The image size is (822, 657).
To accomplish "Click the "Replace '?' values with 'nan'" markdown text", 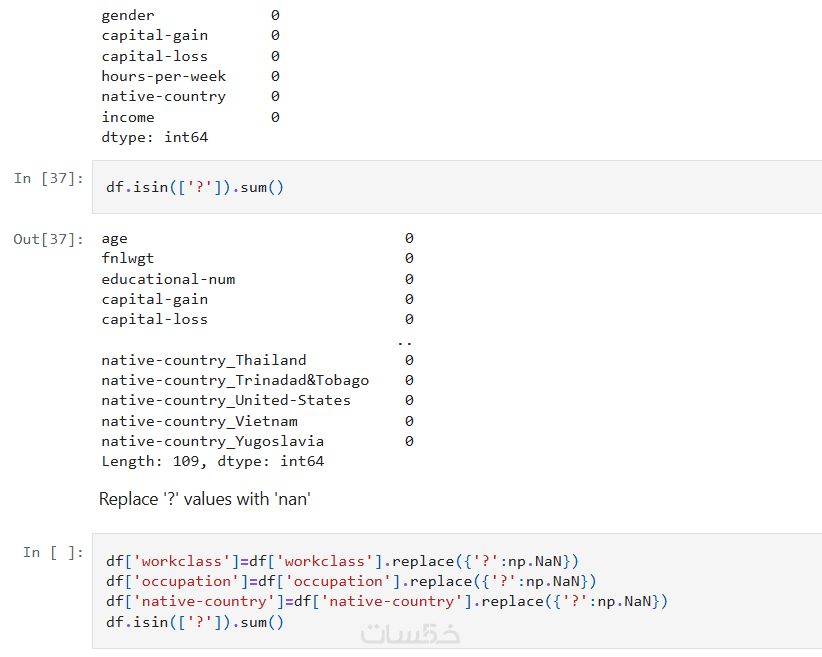I will 204,498.
